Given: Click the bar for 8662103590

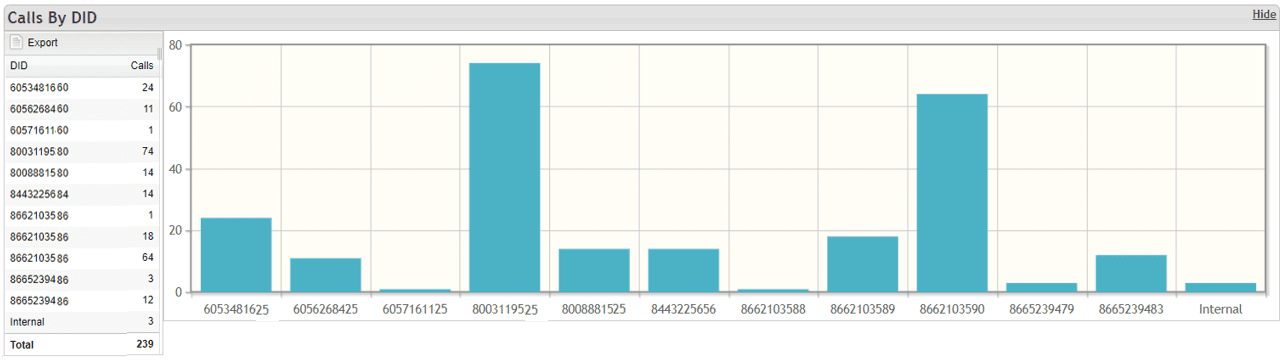Looking at the screenshot, I should click(952, 193).
